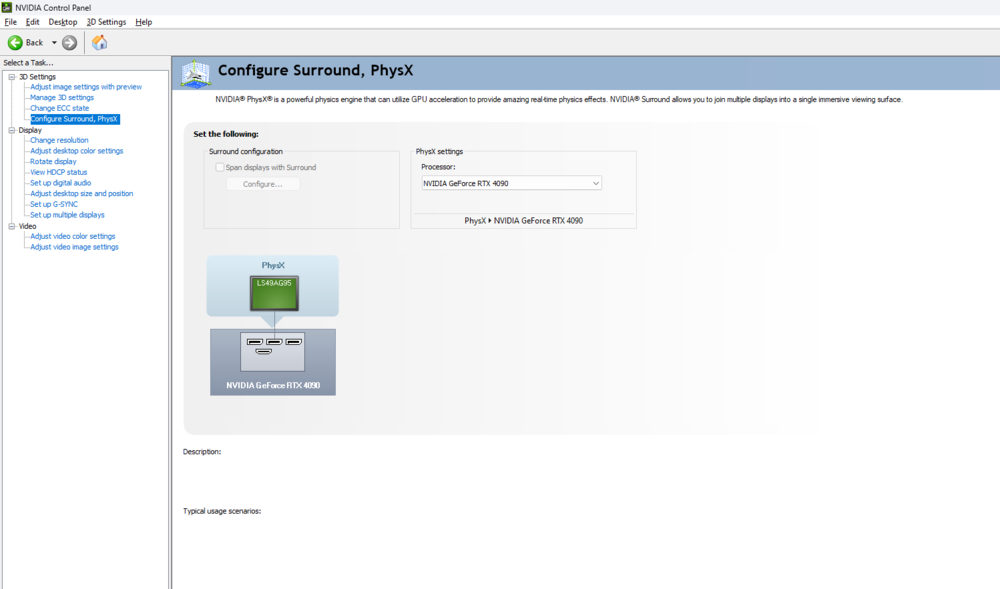Click the NVIDIA Control Panel title icon
Viewport: 1000px width, 589px height.
[x=6, y=8]
